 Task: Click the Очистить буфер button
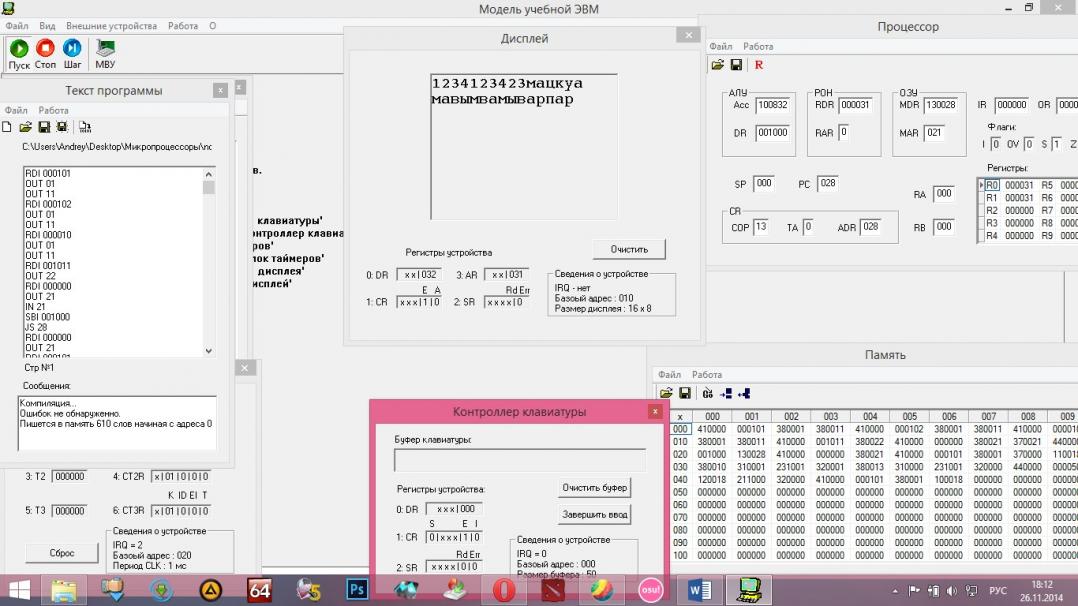coord(594,488)
